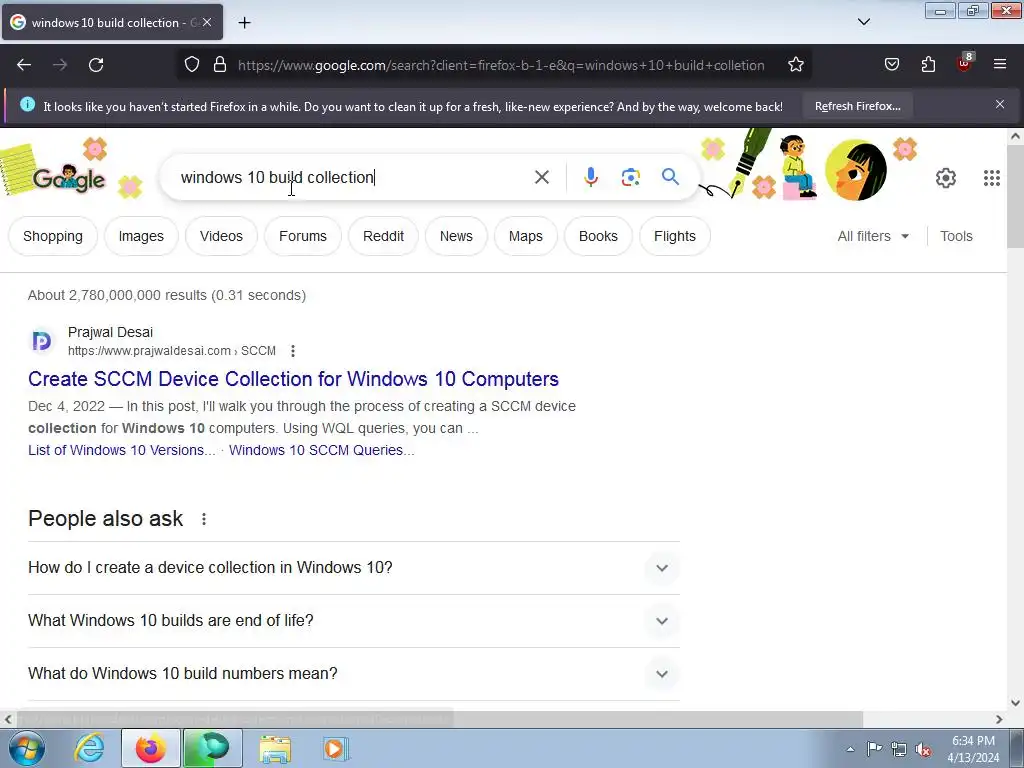Screen dimensions: 1024x768
Task: Open the Extensions puzzle icon
Action: pos(928,64)
